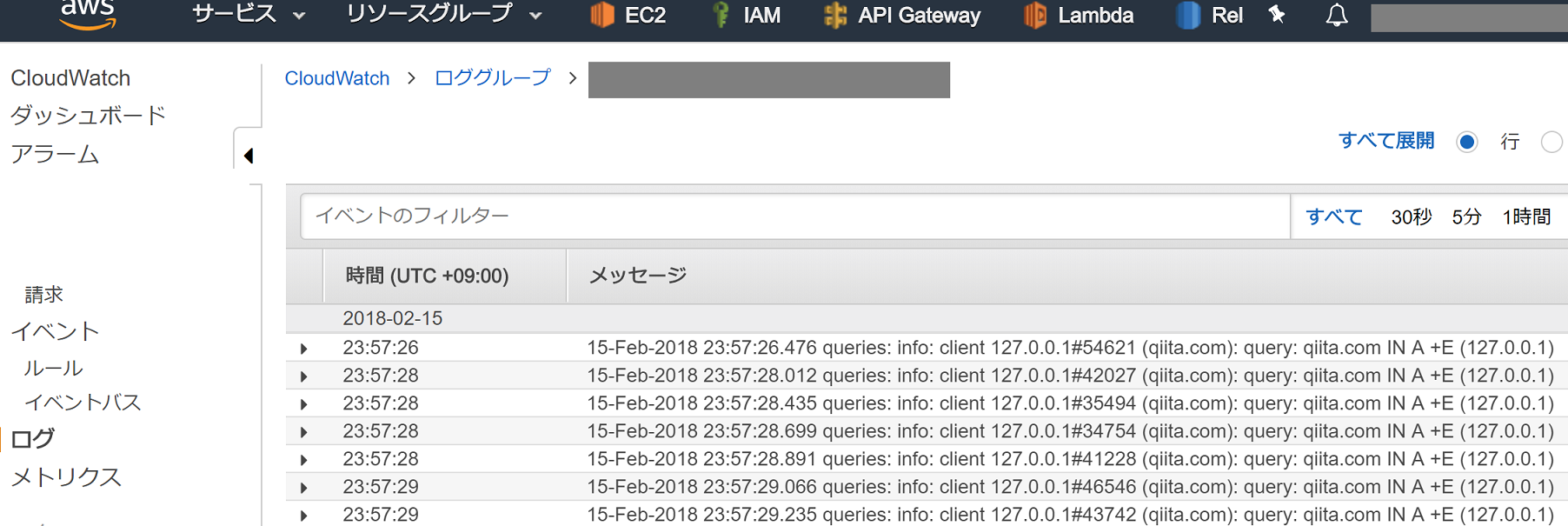The height and width of the screenshot is (526, 1568).
Task: Click the 23:57:26 time cell
Action: (x=381, y=348)
